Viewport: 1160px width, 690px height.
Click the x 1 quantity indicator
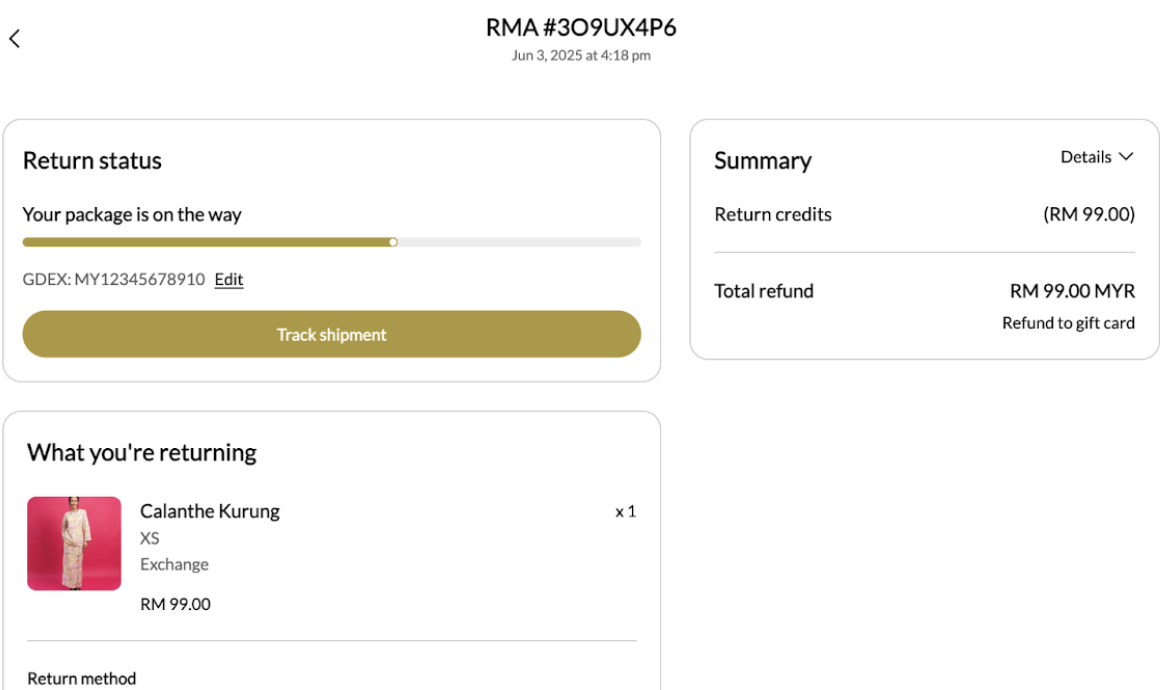tap(625, 512)
